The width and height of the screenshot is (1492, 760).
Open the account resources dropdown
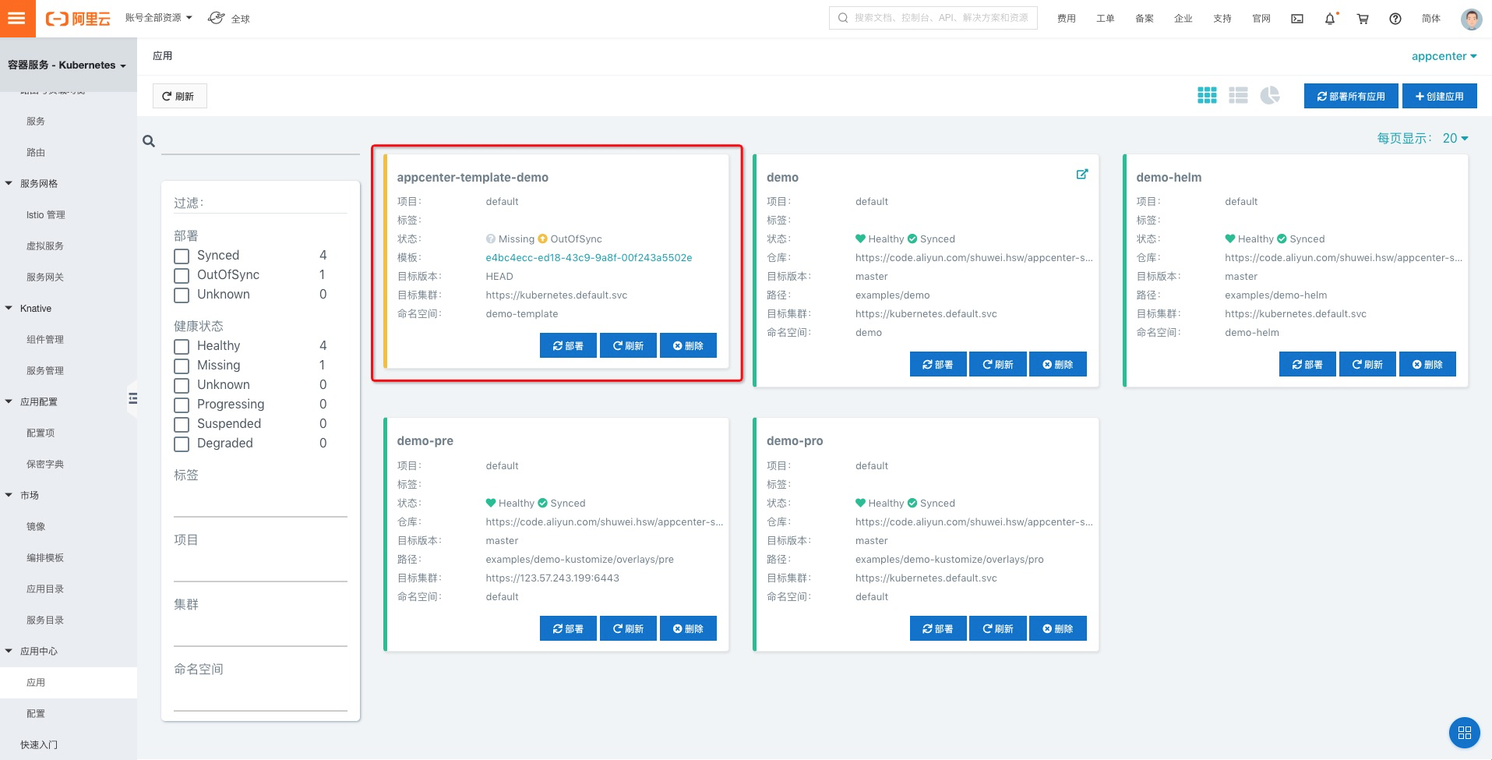tap(158, 18)
